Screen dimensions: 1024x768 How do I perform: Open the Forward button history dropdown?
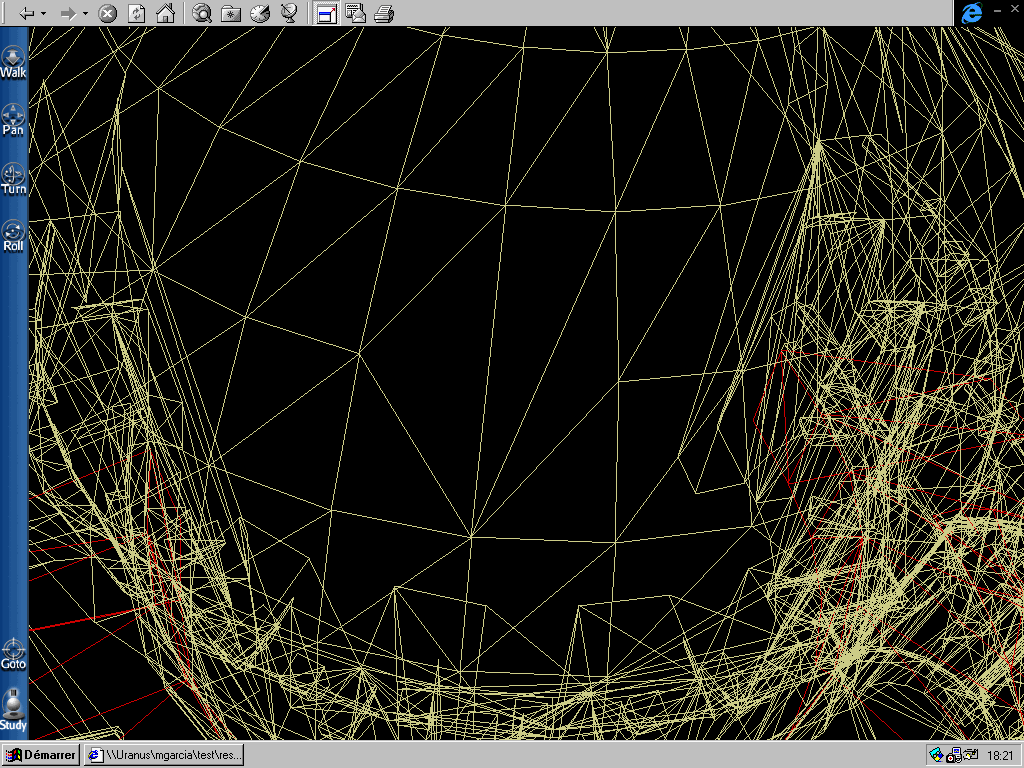[x=85, y=13]
